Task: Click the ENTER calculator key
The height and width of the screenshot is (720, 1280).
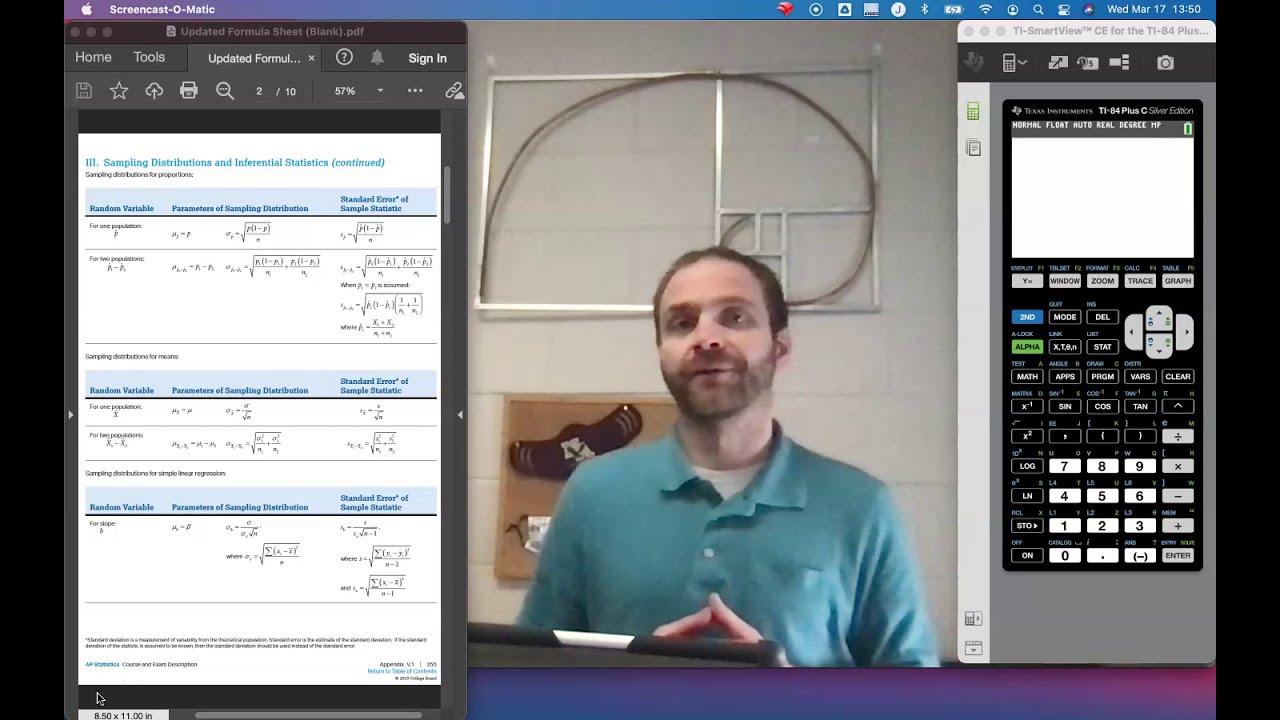Action: coord(1178,556)
